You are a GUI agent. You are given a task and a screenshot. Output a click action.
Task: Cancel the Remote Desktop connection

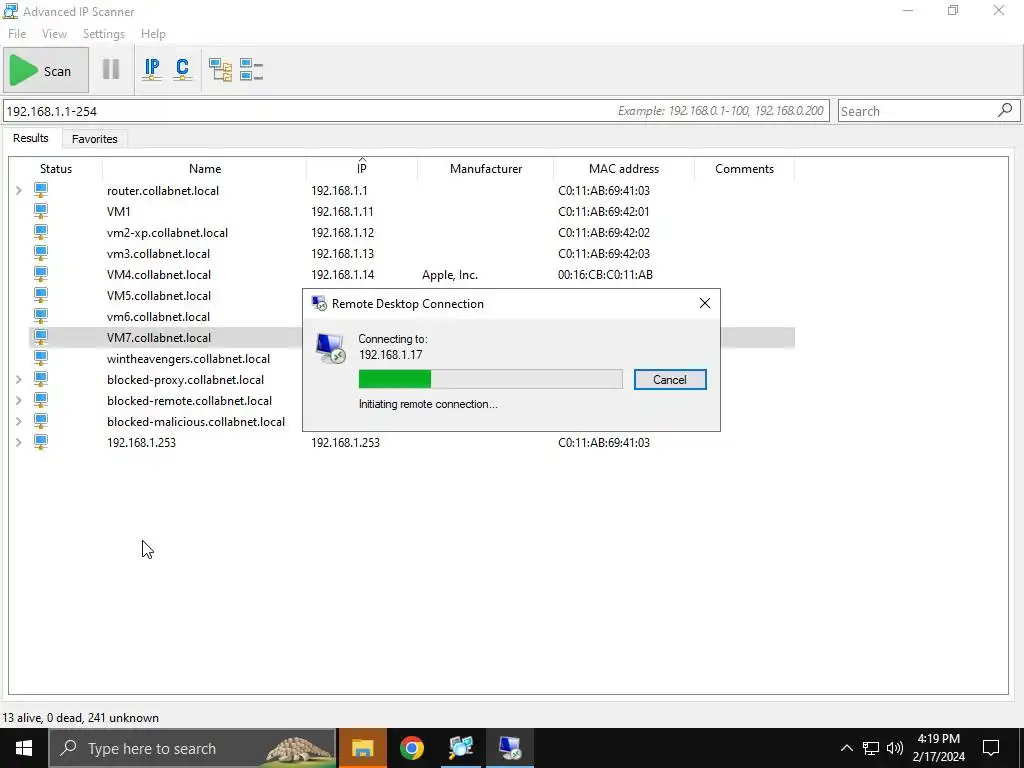(x=670, y=379)
